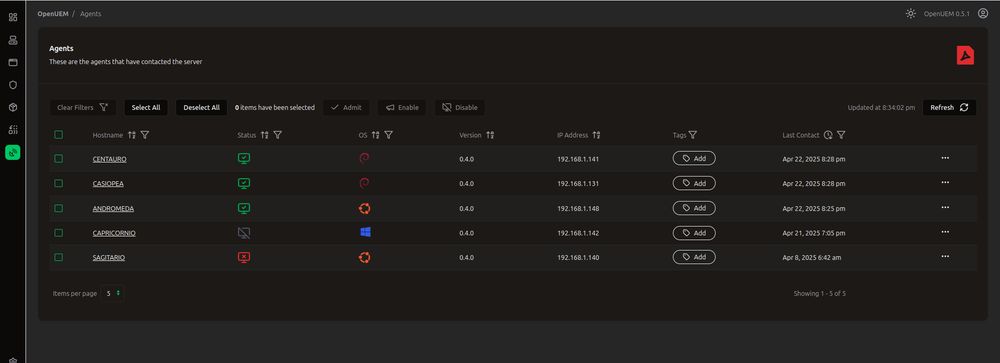Go to the OpenUEM breadcrumb
Image resolution: width=1000 pixels, height=363 pixels.
click(53, 13)
